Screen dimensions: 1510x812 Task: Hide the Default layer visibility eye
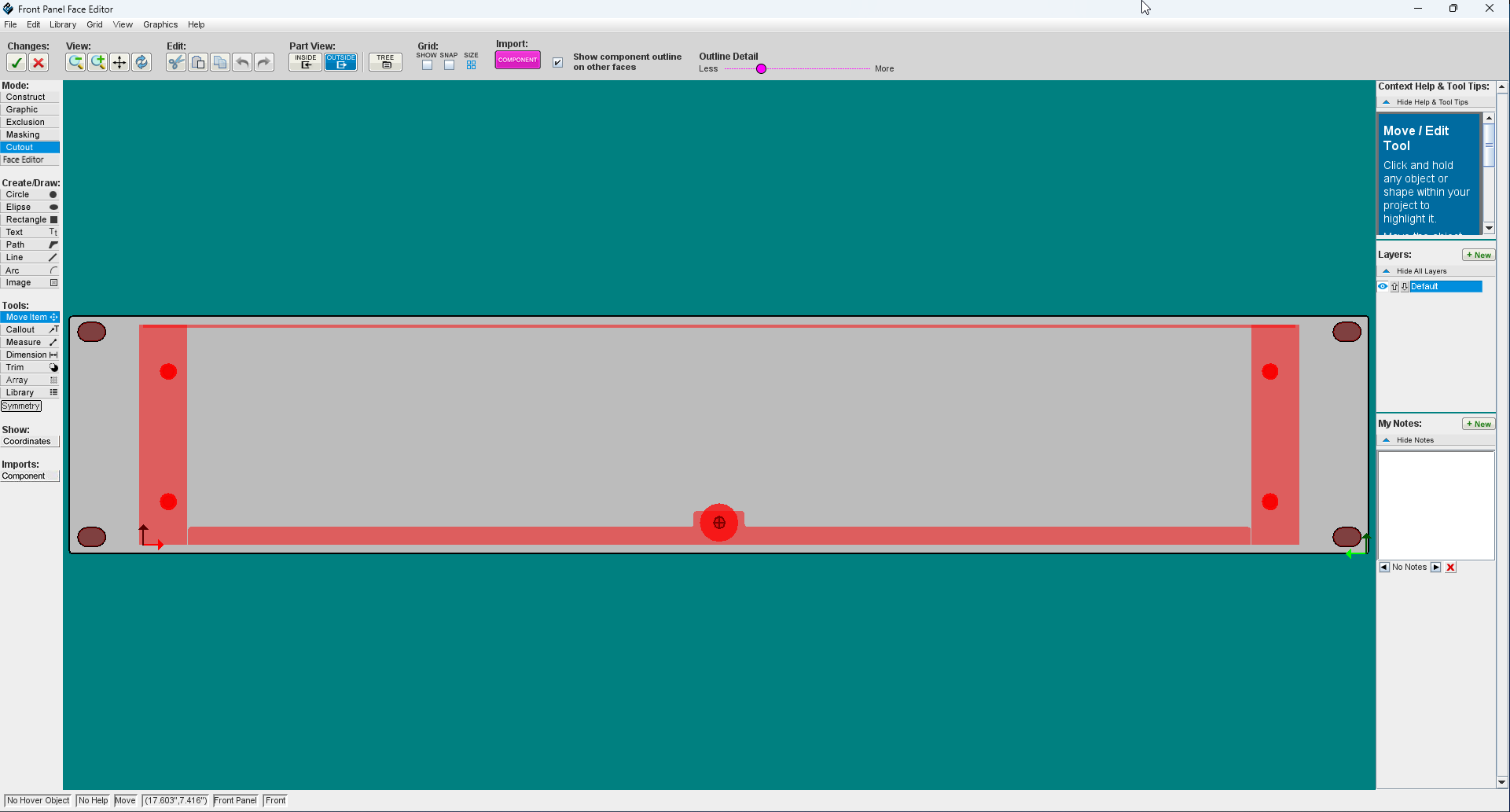click(1383, 286)
